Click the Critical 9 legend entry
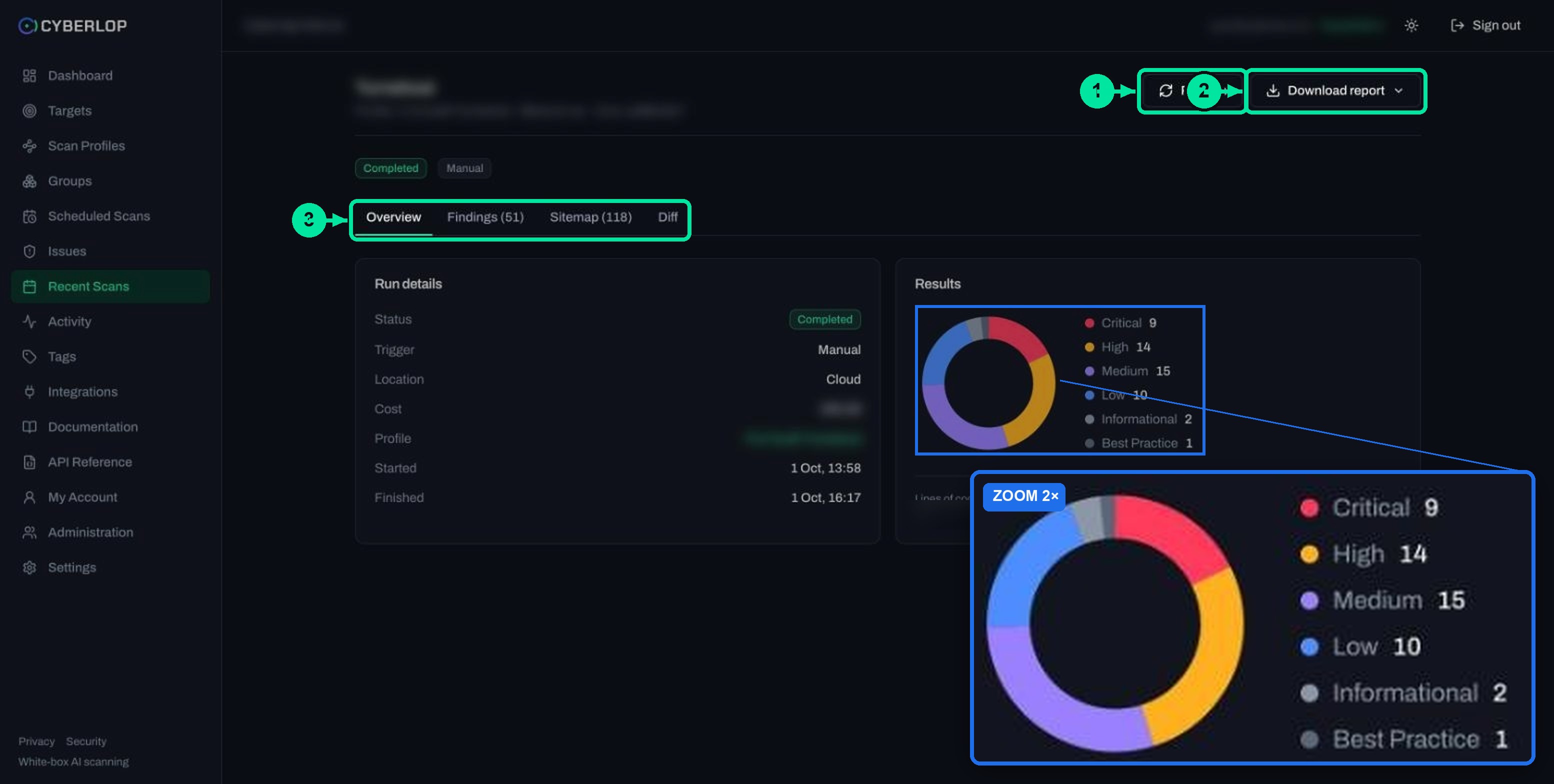This screenshot has width=1554, height=784. pos(1120,322)
